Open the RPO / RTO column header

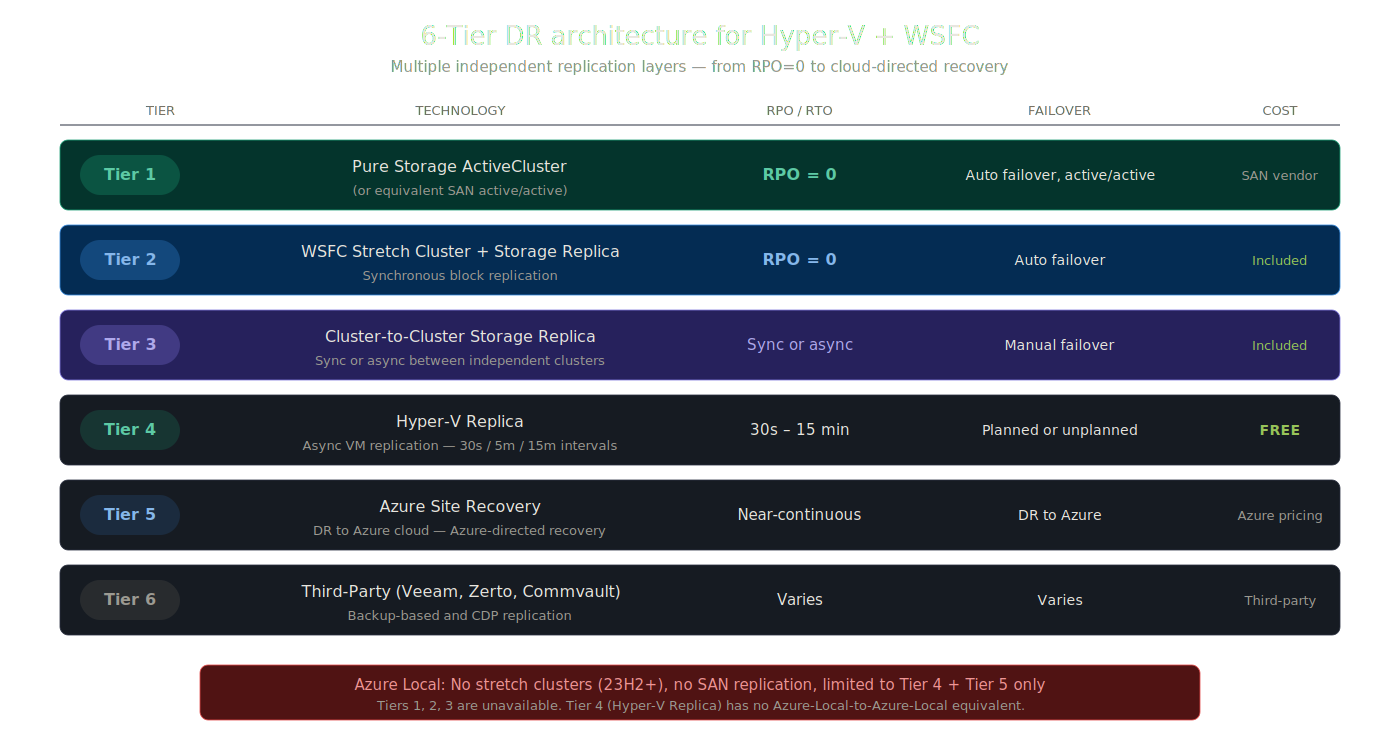click(x=799, y=110)
